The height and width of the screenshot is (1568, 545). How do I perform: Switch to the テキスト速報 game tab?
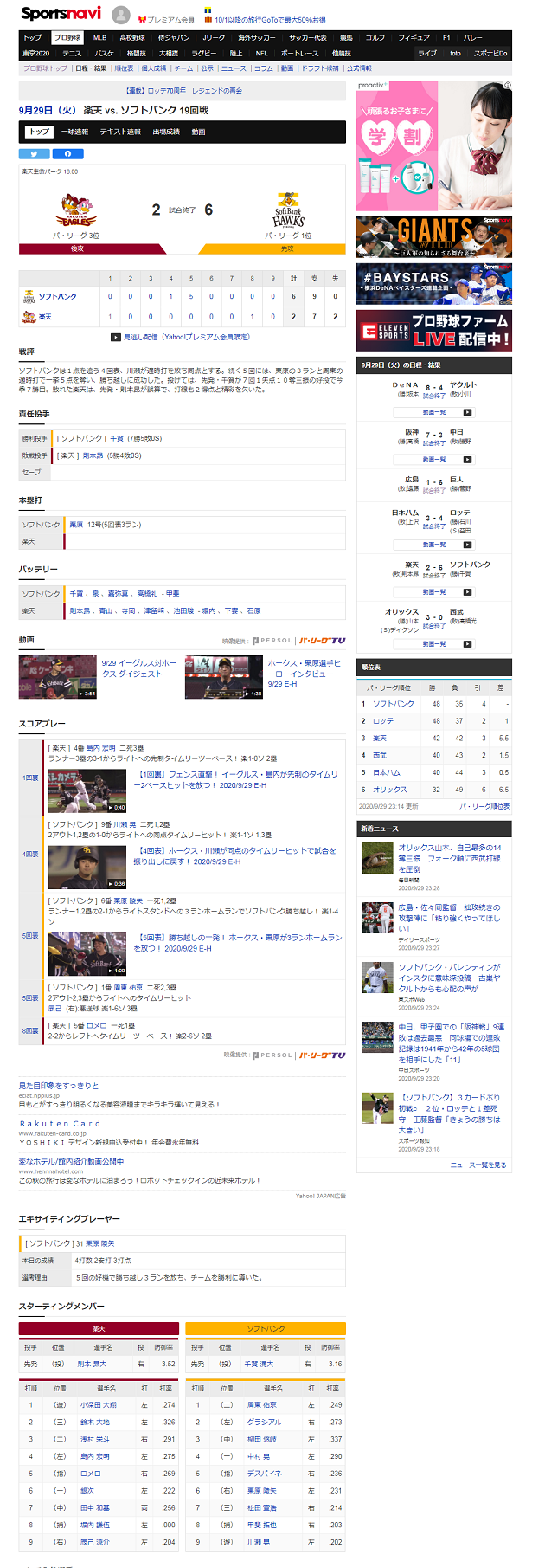coord(120,132)
